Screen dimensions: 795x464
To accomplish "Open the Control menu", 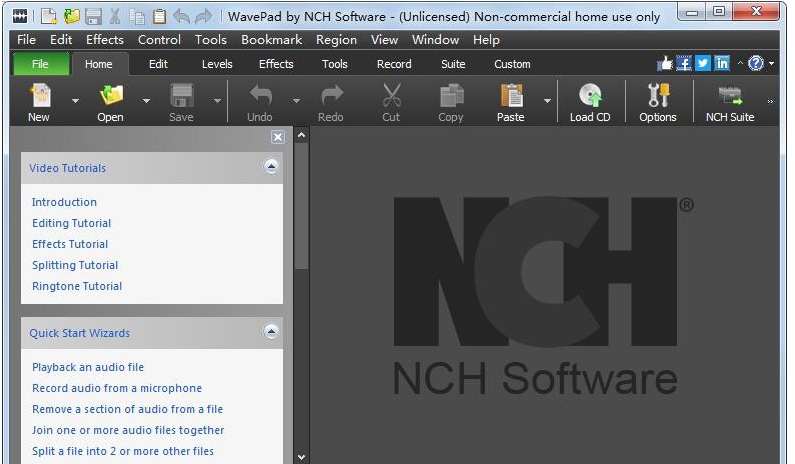I will pos(159,40).
